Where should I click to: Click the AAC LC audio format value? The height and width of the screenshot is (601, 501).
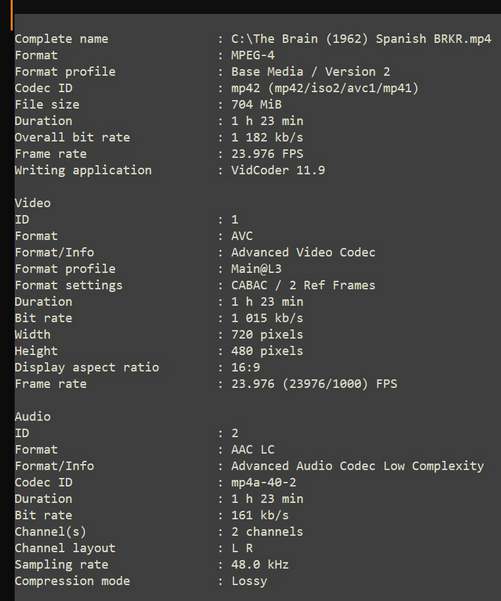pyautogui.click(x=253, y=450)
